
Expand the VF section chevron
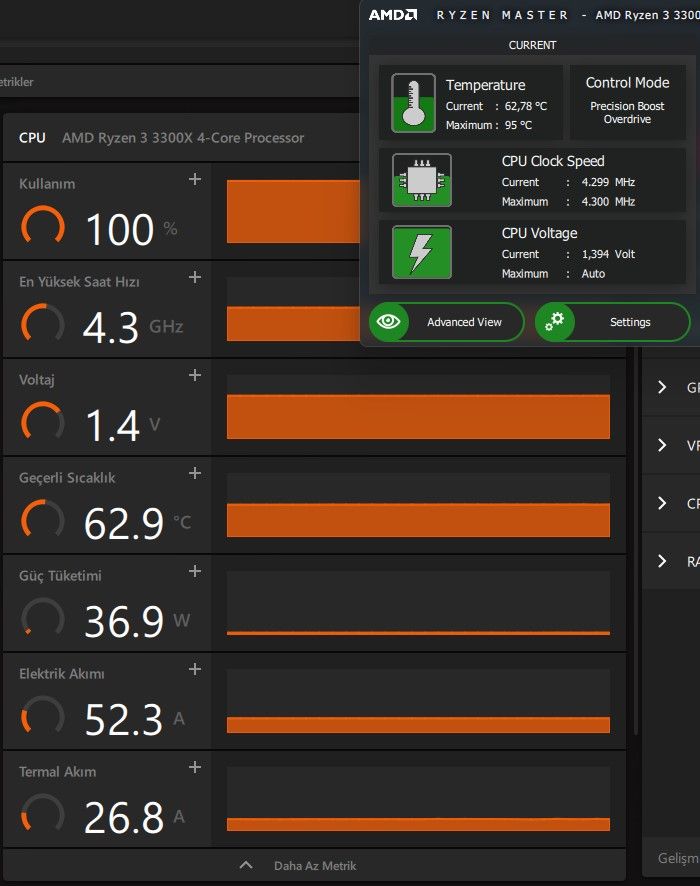tap(662, 445)
